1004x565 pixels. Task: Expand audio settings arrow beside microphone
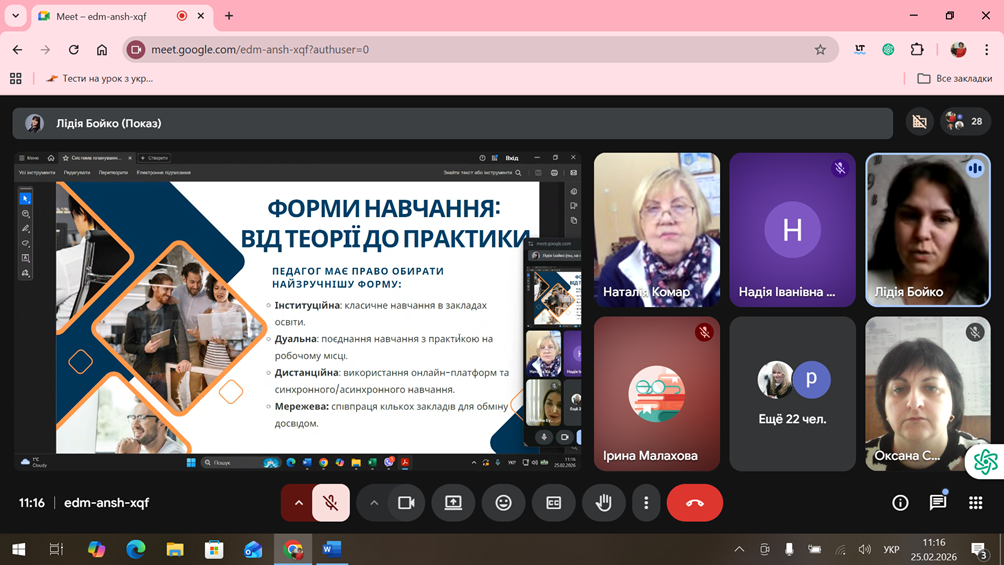(x=298, y=503)
